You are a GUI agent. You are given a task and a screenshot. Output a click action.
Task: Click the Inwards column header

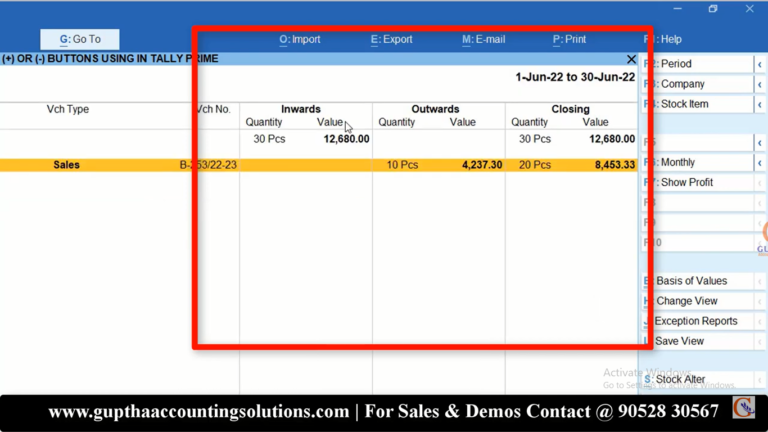click(301, 109)
